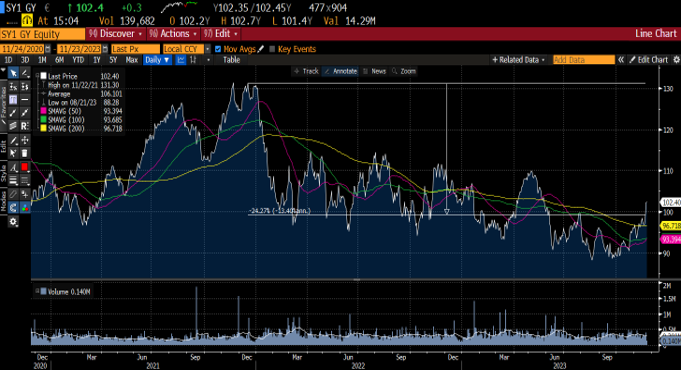681x370 pixels.
Task: Click the green SMAVG (100) color swatch
Action: click(43, 120)
